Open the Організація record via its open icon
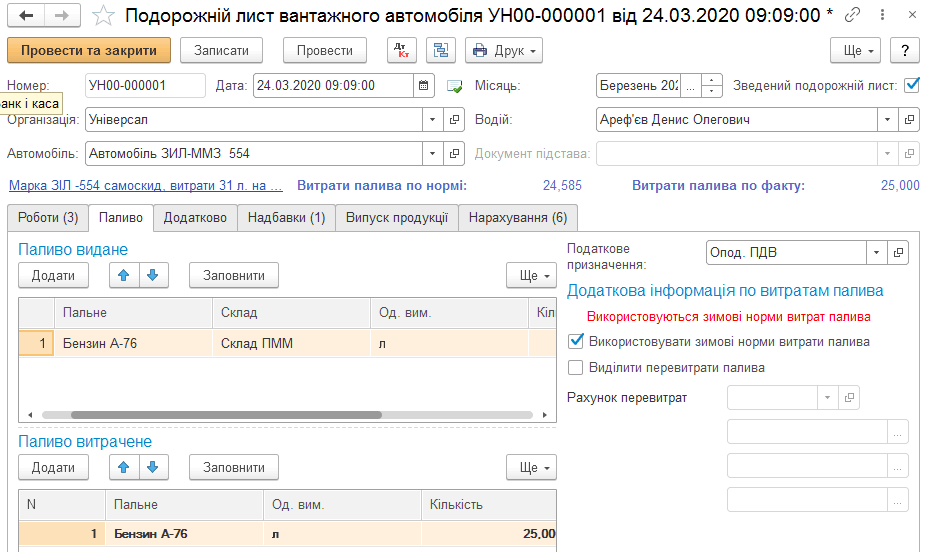 454,120
